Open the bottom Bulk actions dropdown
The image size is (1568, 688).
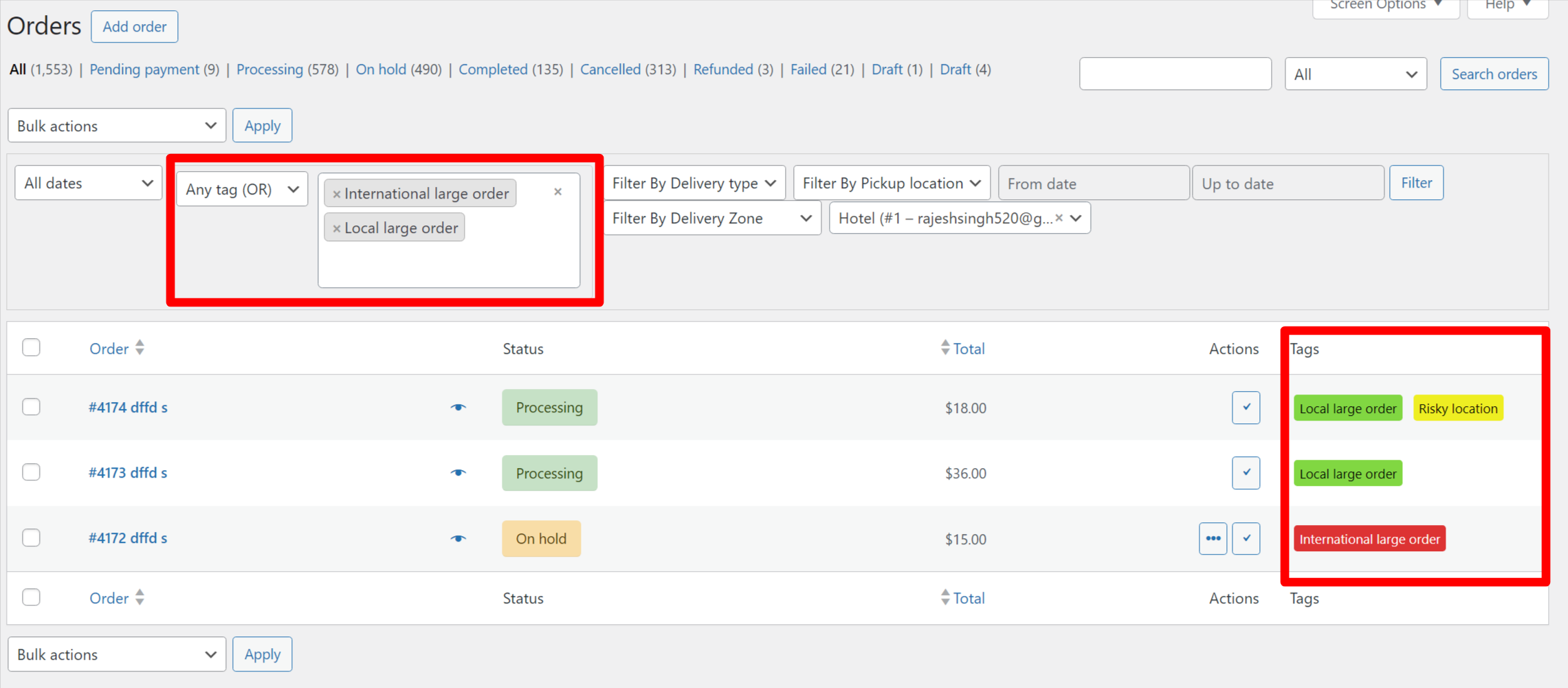117,654
